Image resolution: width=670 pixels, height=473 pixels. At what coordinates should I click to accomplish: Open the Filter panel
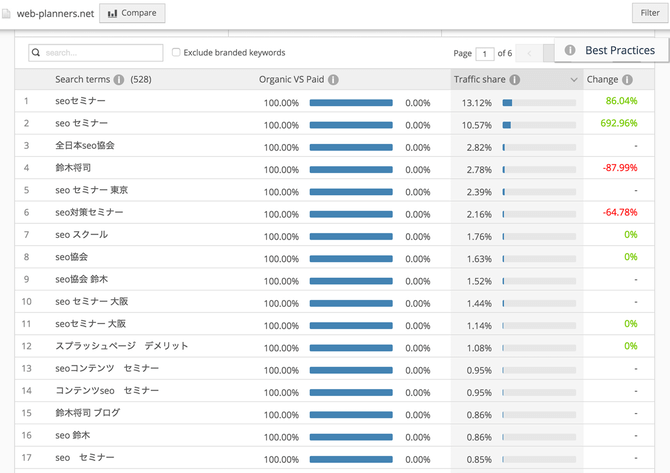coord(650,13)
